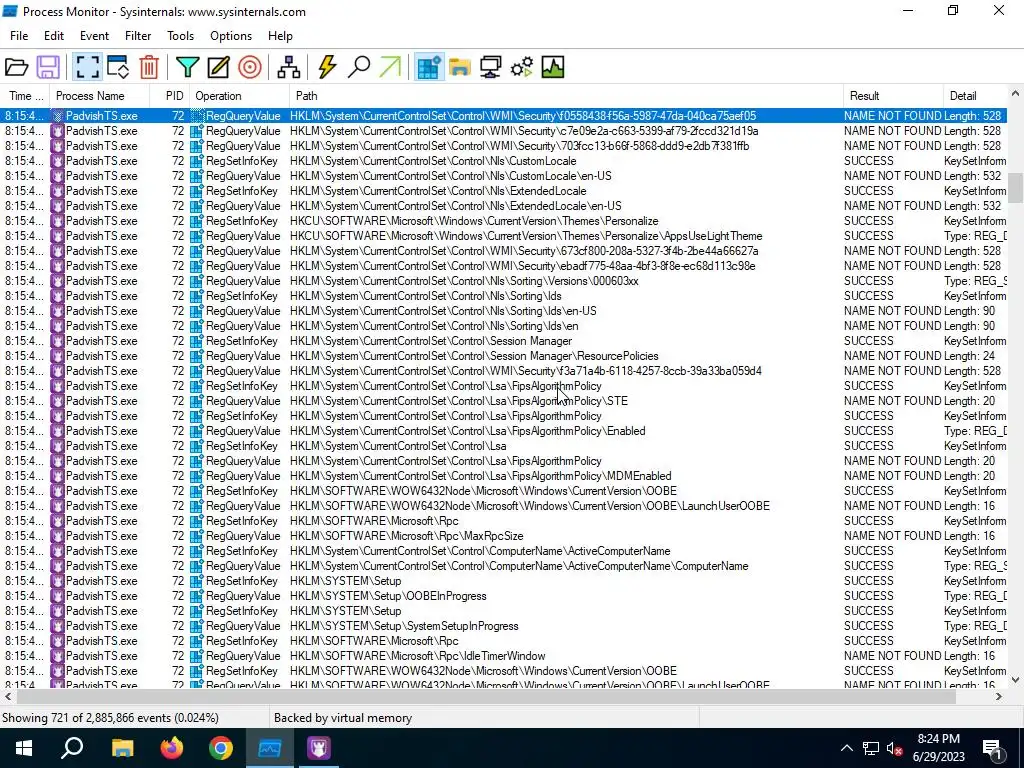1024x768 pixels.
Task: Click the Time column header
Action: [x=25, y=96]
